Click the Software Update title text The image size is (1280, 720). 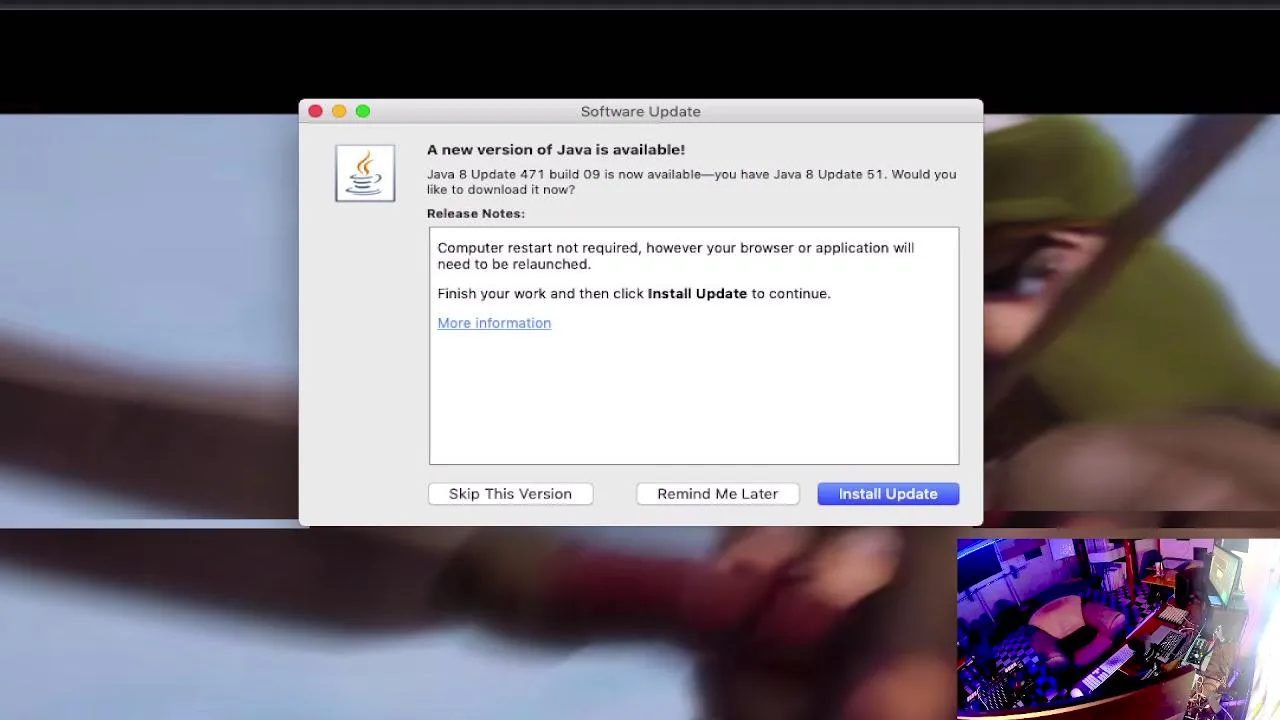tap(640, 111)
